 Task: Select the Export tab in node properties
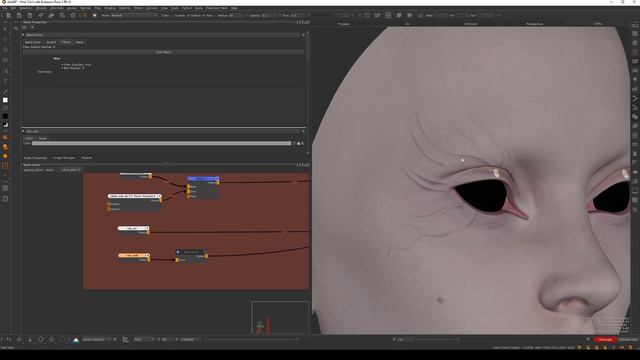click(51, 42)
